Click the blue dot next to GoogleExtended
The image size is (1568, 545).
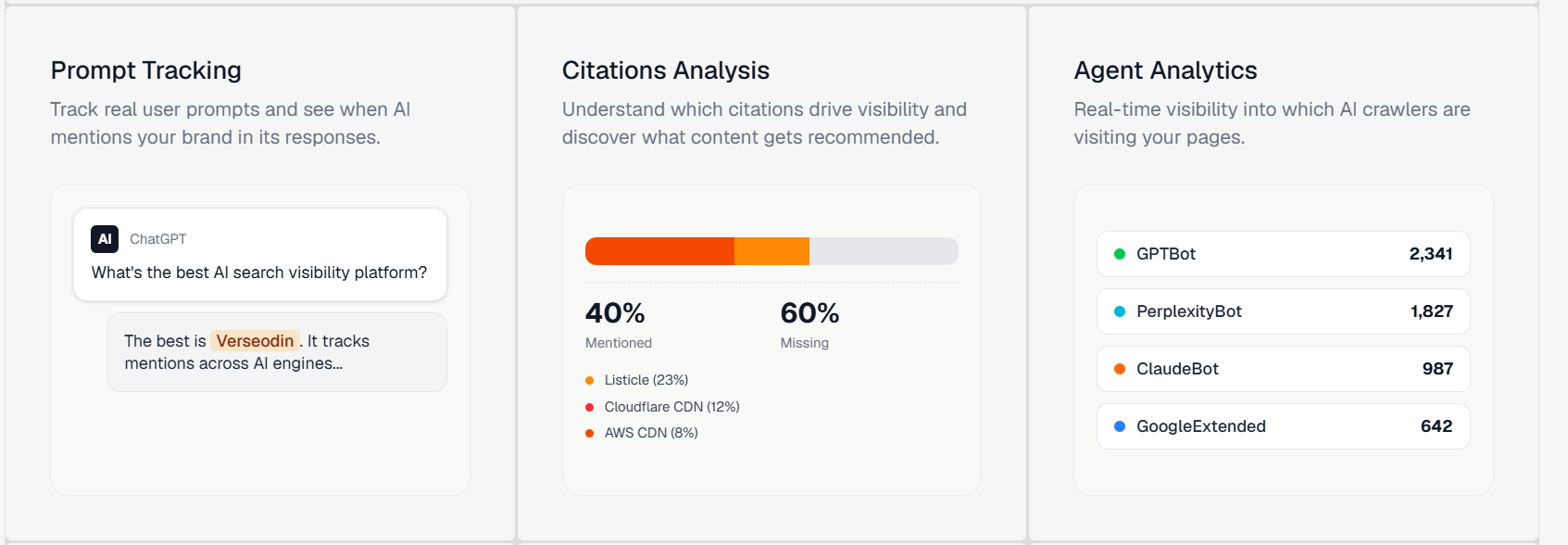(x=1120, y=426)
